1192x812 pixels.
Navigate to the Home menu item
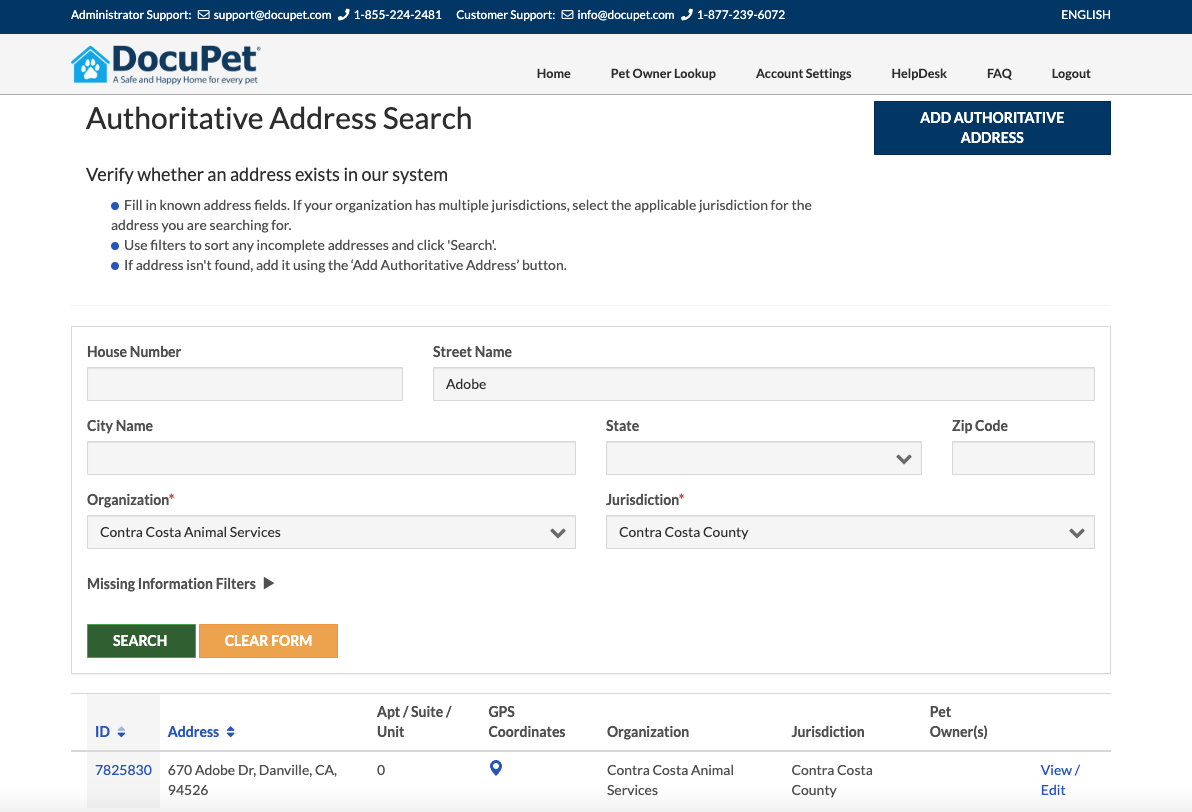(x=553, y=73)
